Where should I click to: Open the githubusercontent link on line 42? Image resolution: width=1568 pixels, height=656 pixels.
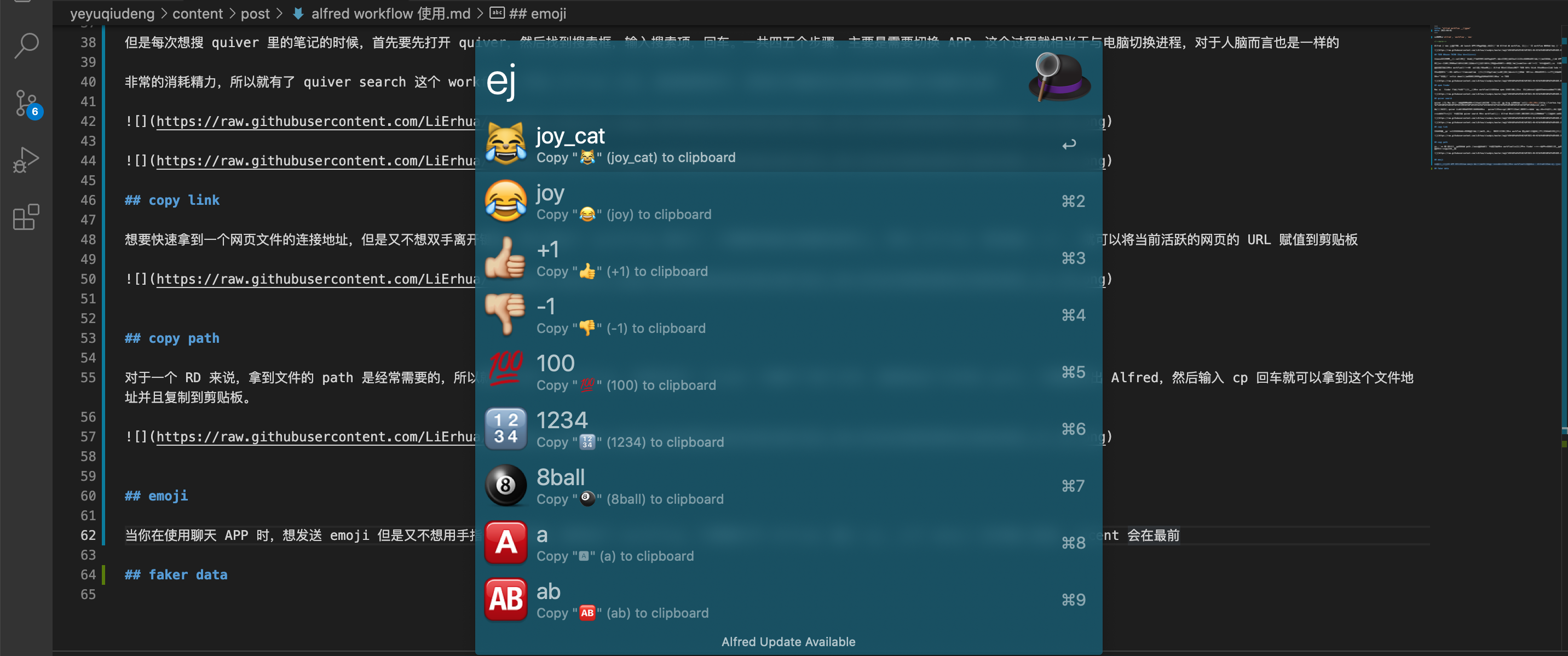[316, 121]
